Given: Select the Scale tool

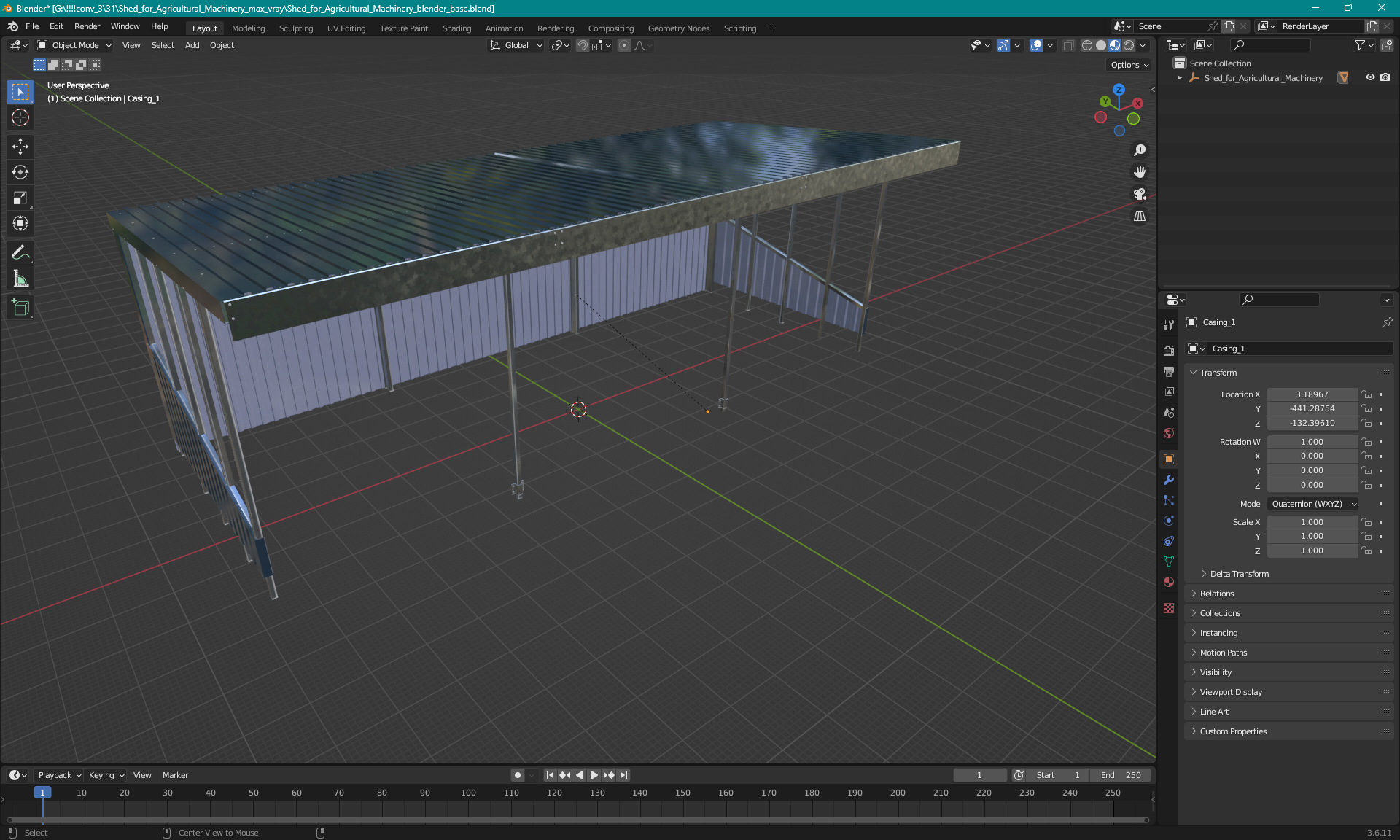Looking at the screenshot, I should 20,198.
